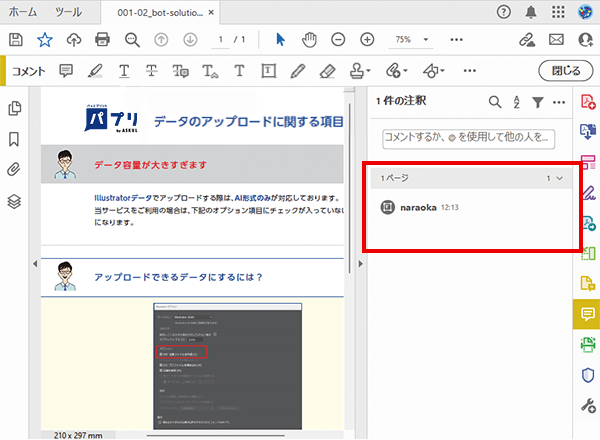The height and width of the screenshot is (440, 600).
Task: Close the comment toolbar with 閉じる
Action: [566, 71]
